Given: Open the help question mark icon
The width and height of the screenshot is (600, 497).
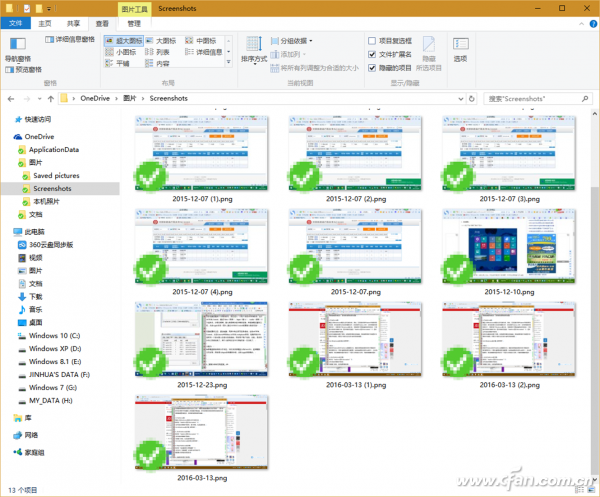Looking at the screenshot, I should coord(593,24).
